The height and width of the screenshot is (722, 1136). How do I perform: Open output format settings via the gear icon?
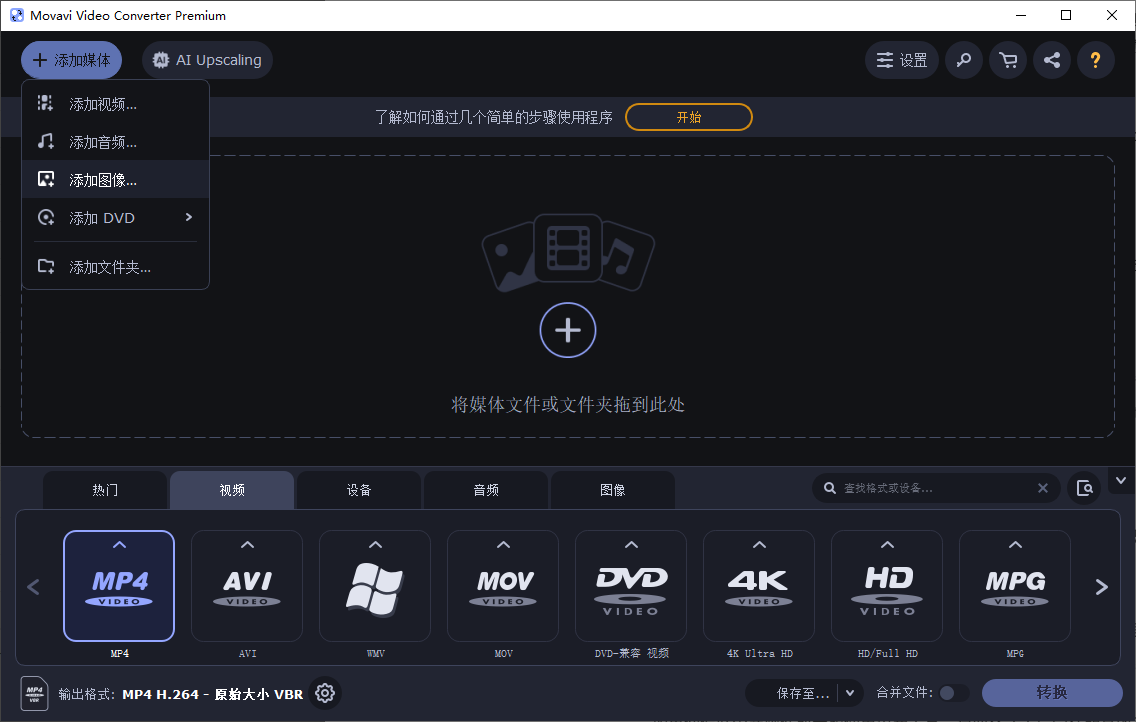point(324,692)
